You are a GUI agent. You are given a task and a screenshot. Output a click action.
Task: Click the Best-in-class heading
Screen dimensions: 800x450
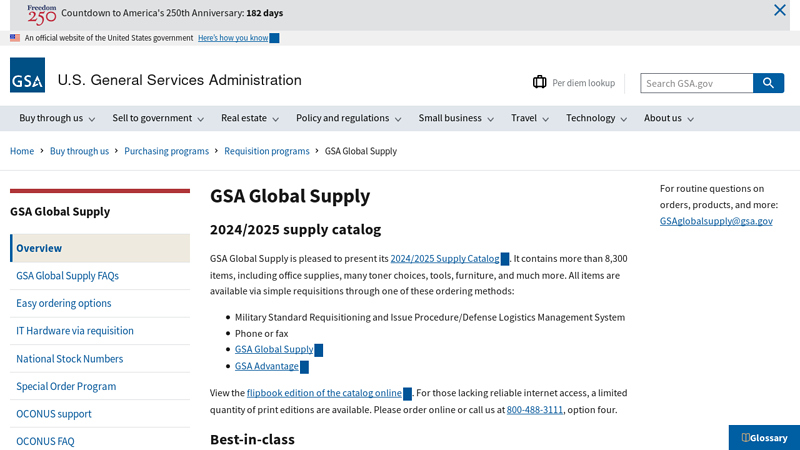click(253, 439)
